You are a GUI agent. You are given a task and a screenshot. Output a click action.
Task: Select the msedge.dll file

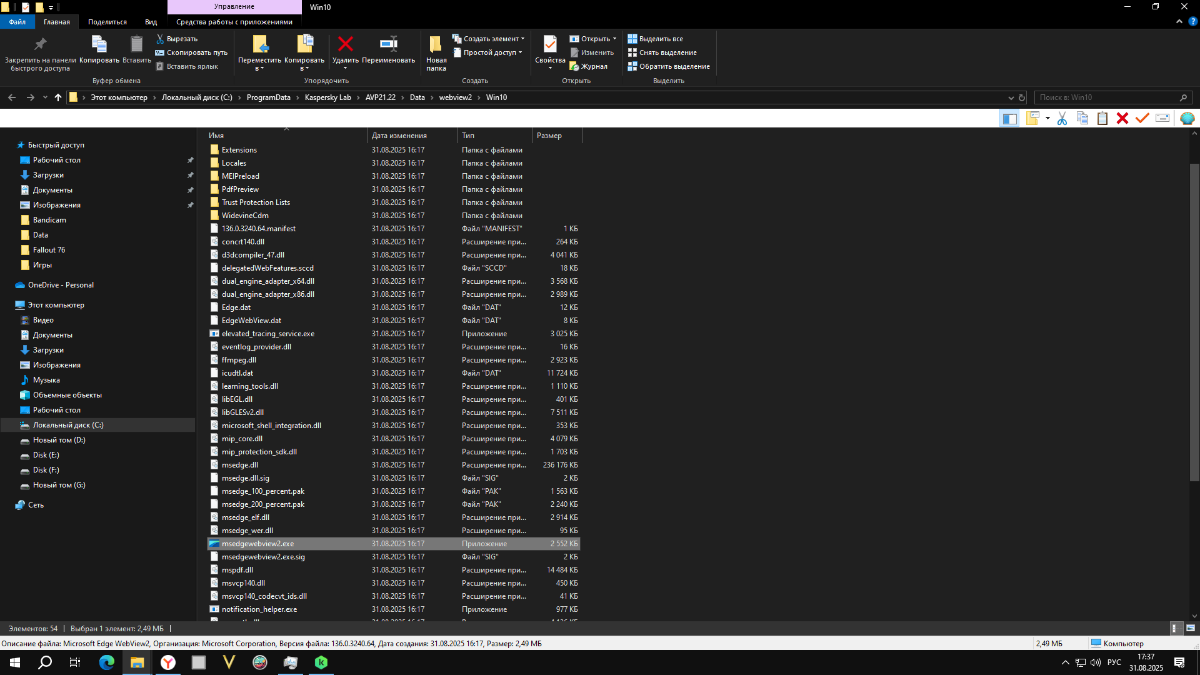point(239,465)
